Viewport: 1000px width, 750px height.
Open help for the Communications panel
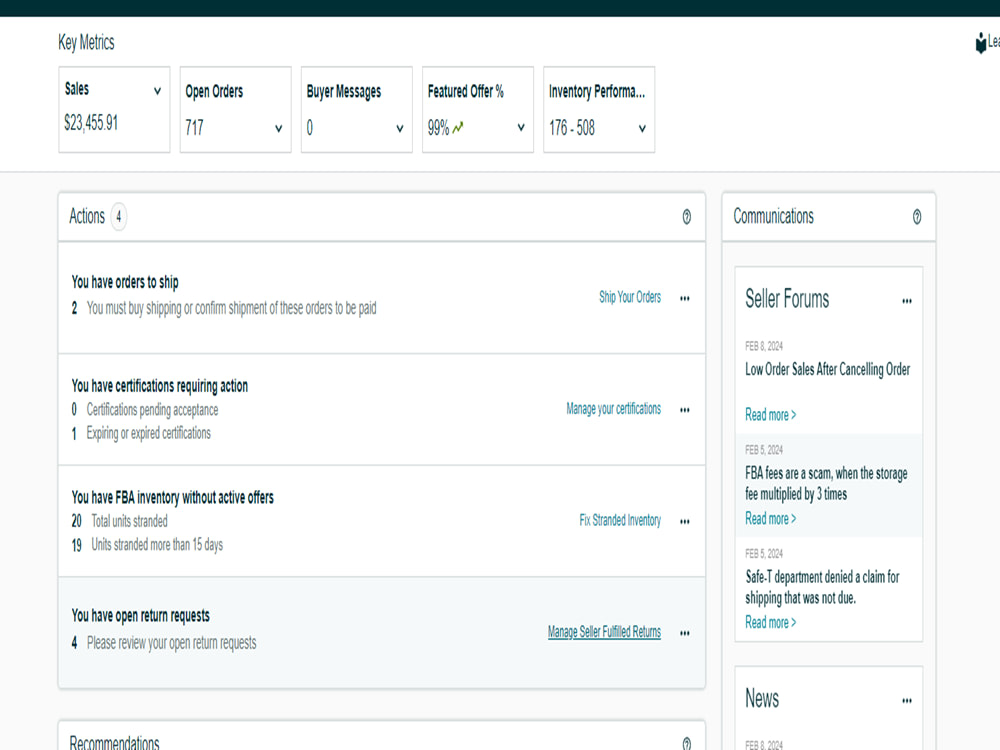point(916,216)
